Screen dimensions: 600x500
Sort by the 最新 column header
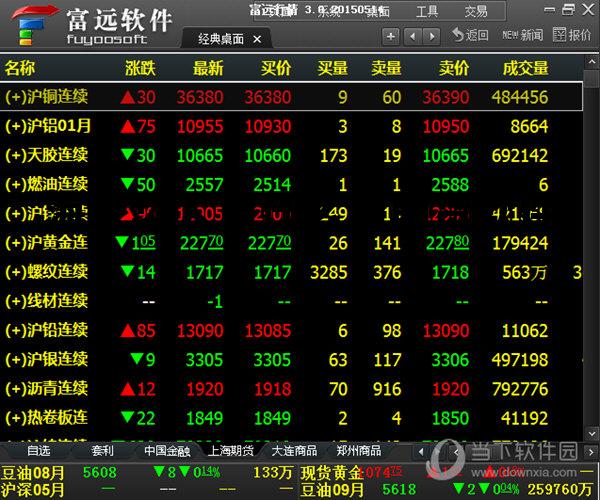208,68
